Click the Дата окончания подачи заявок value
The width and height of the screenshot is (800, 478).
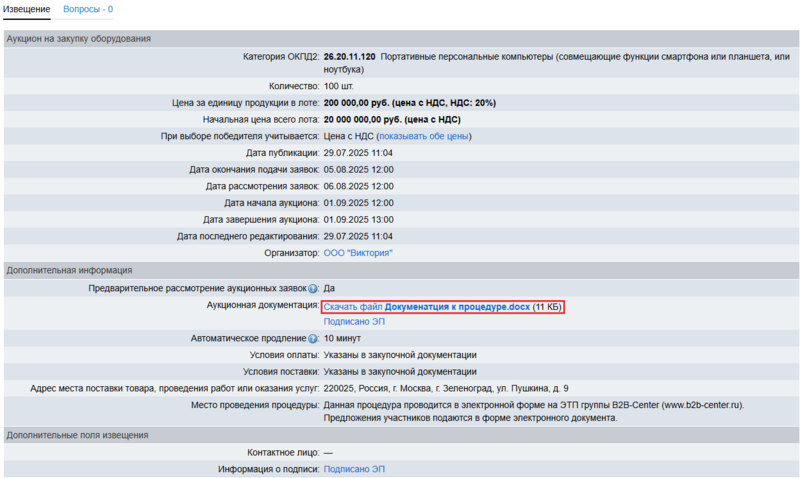point(358,169)
